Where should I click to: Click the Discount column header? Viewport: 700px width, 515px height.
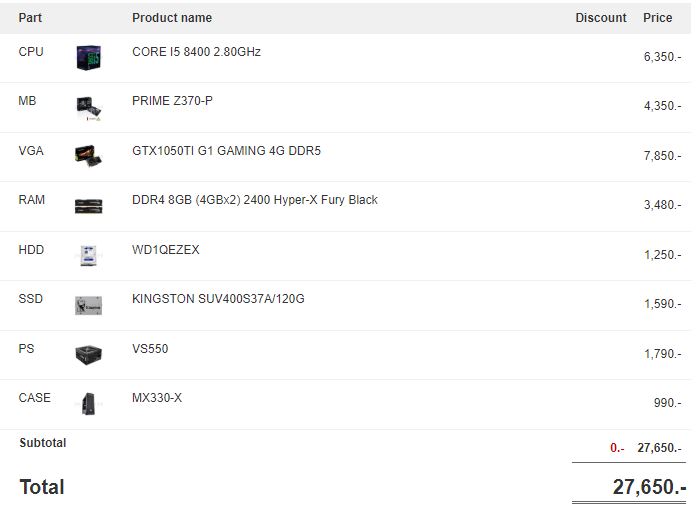[x=601, y=18]
